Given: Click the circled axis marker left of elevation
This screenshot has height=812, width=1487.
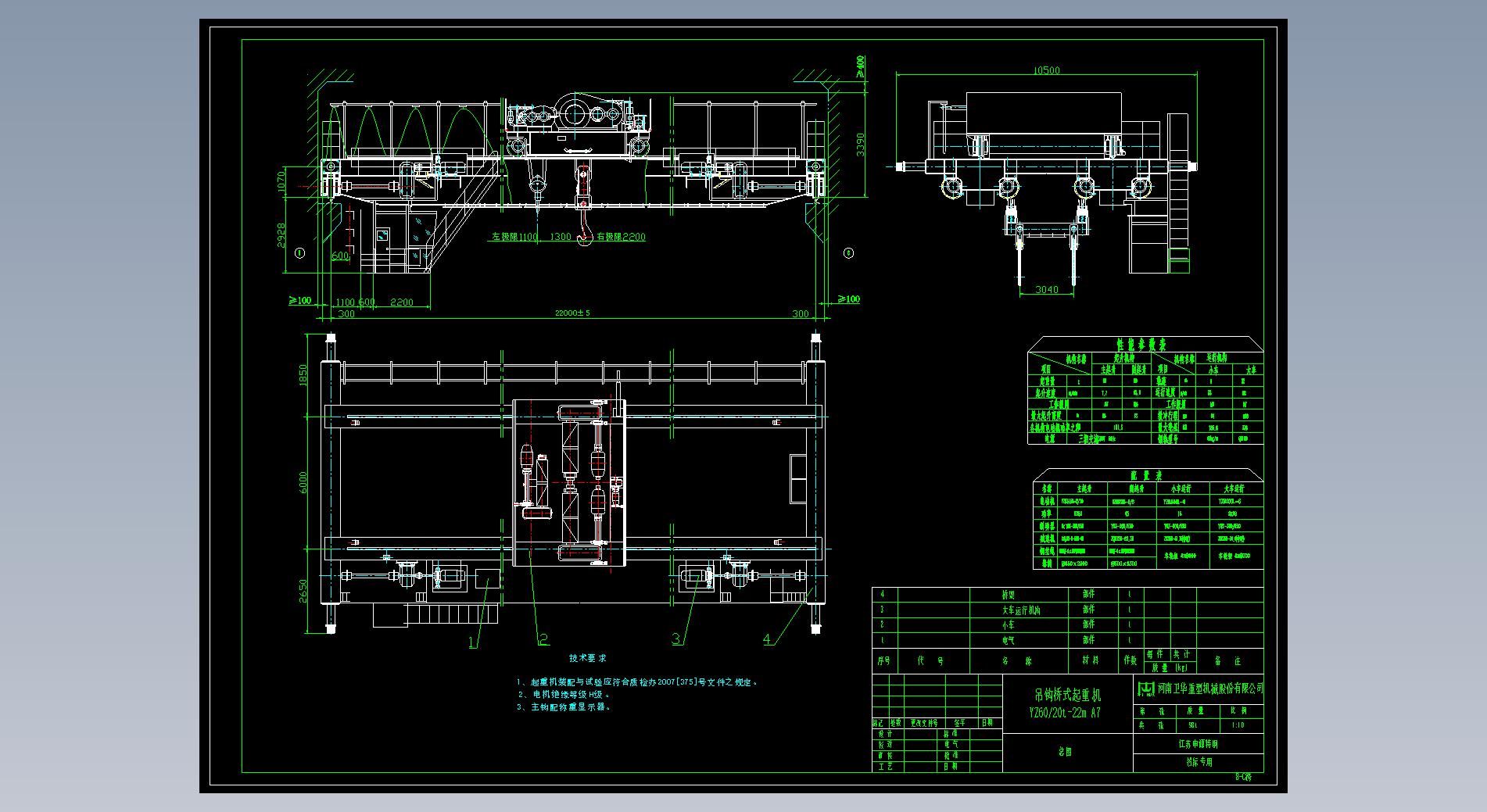Looking at the screenshot, I should (298, 253).
